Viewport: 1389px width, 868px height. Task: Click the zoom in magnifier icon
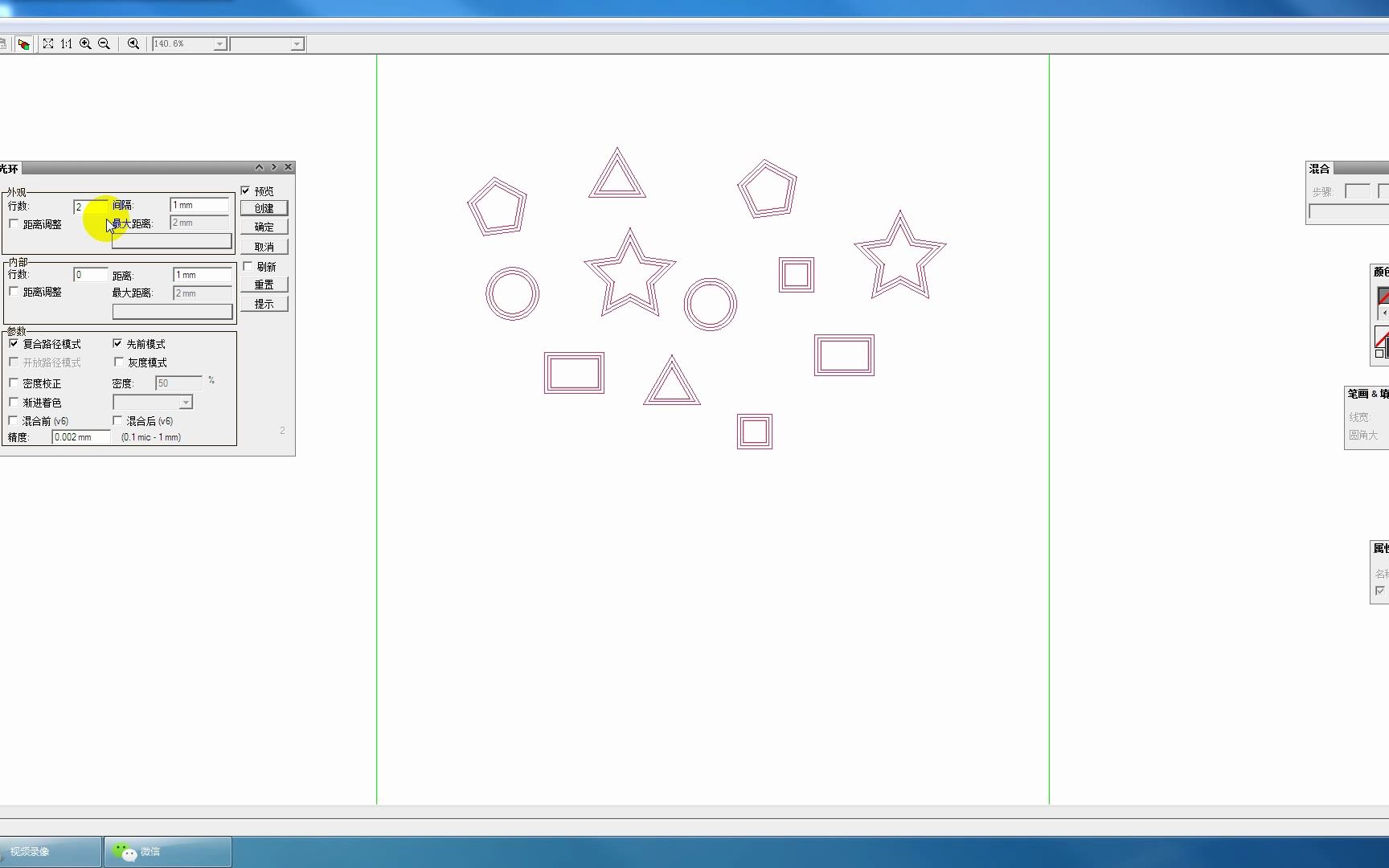pyautogui.click(x=85, y=43)
